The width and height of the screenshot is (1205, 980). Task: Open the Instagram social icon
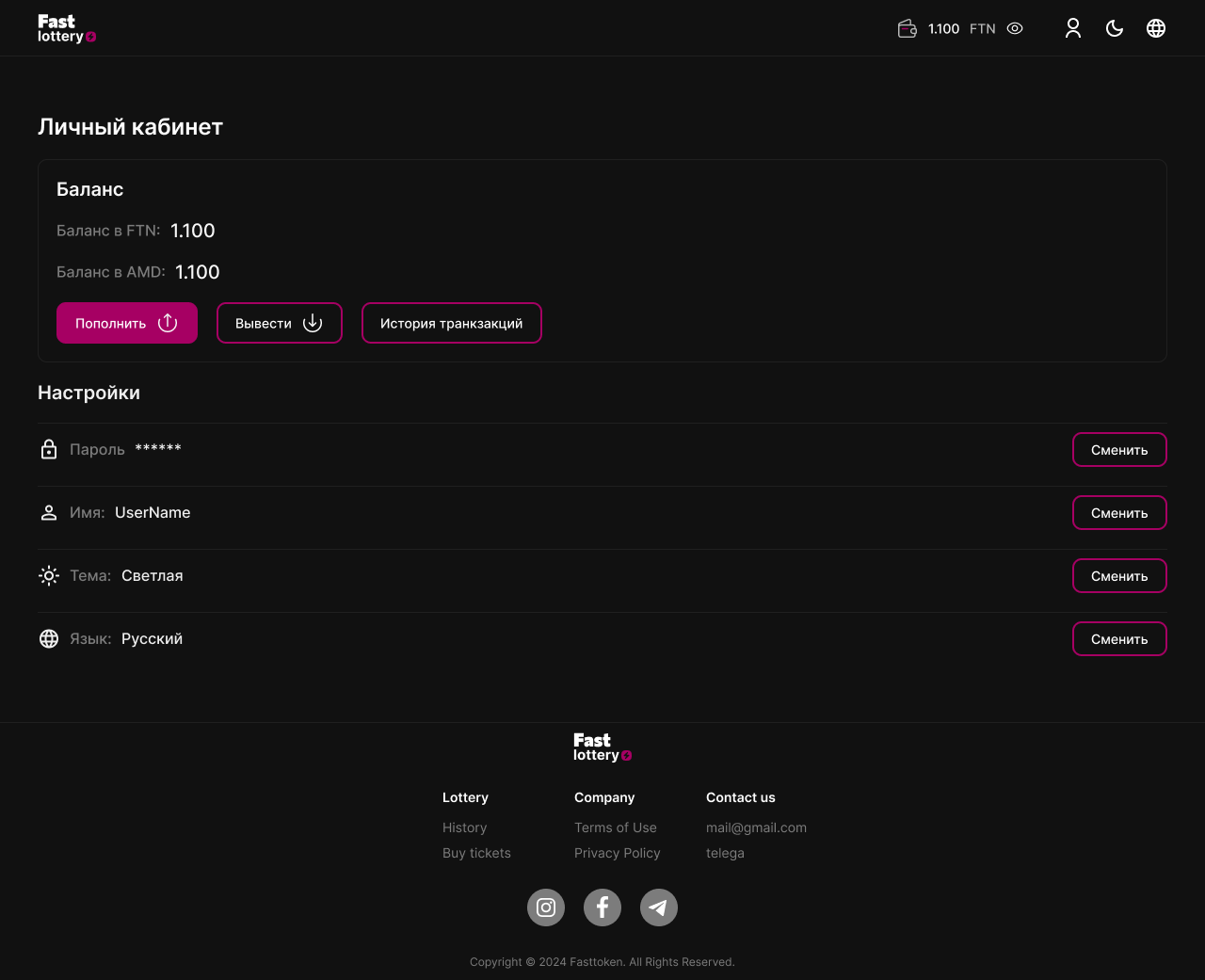click(546, 908)
